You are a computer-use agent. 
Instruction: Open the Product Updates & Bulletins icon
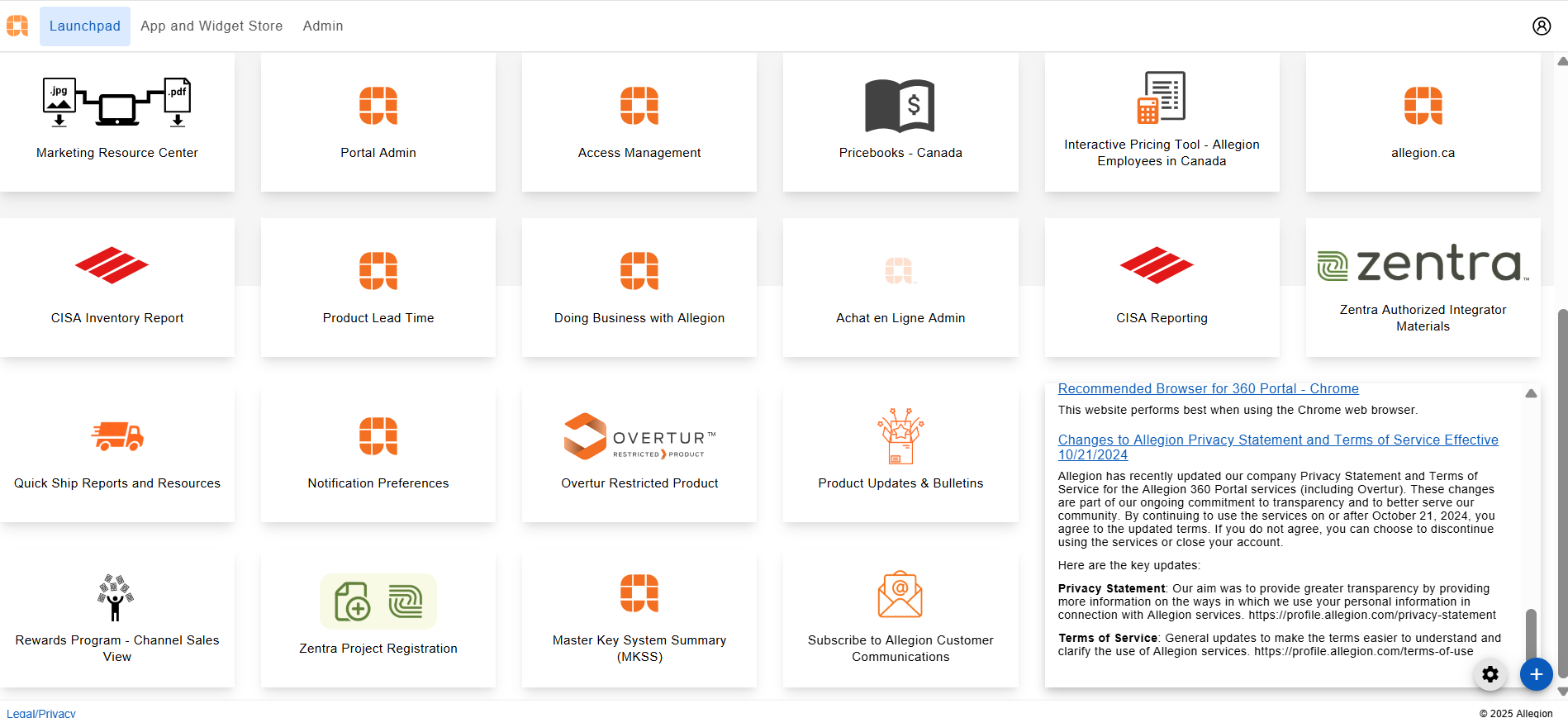[900, 435]
